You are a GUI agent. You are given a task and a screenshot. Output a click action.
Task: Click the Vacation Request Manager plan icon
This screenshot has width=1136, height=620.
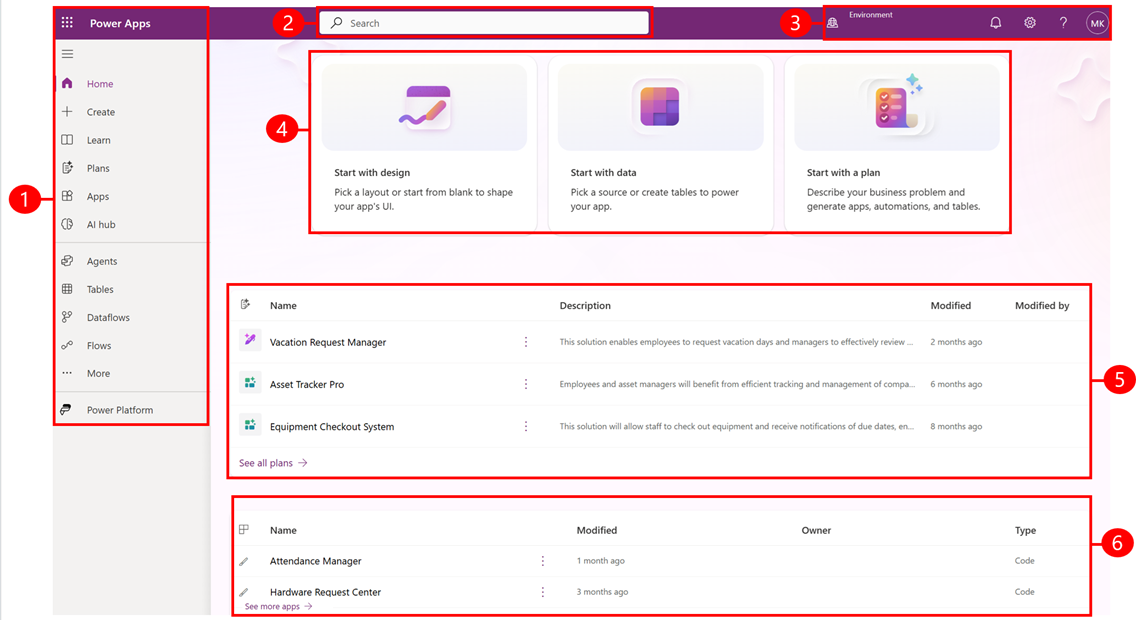pyautogui.click(x=250, y=340)
